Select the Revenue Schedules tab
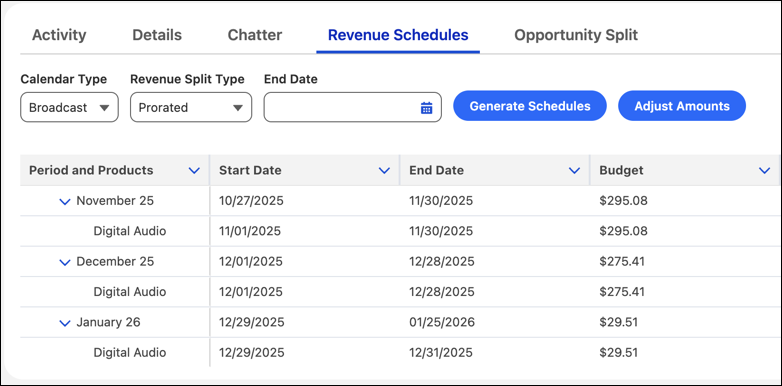This screenshot has width=782, height=386. 398,35
